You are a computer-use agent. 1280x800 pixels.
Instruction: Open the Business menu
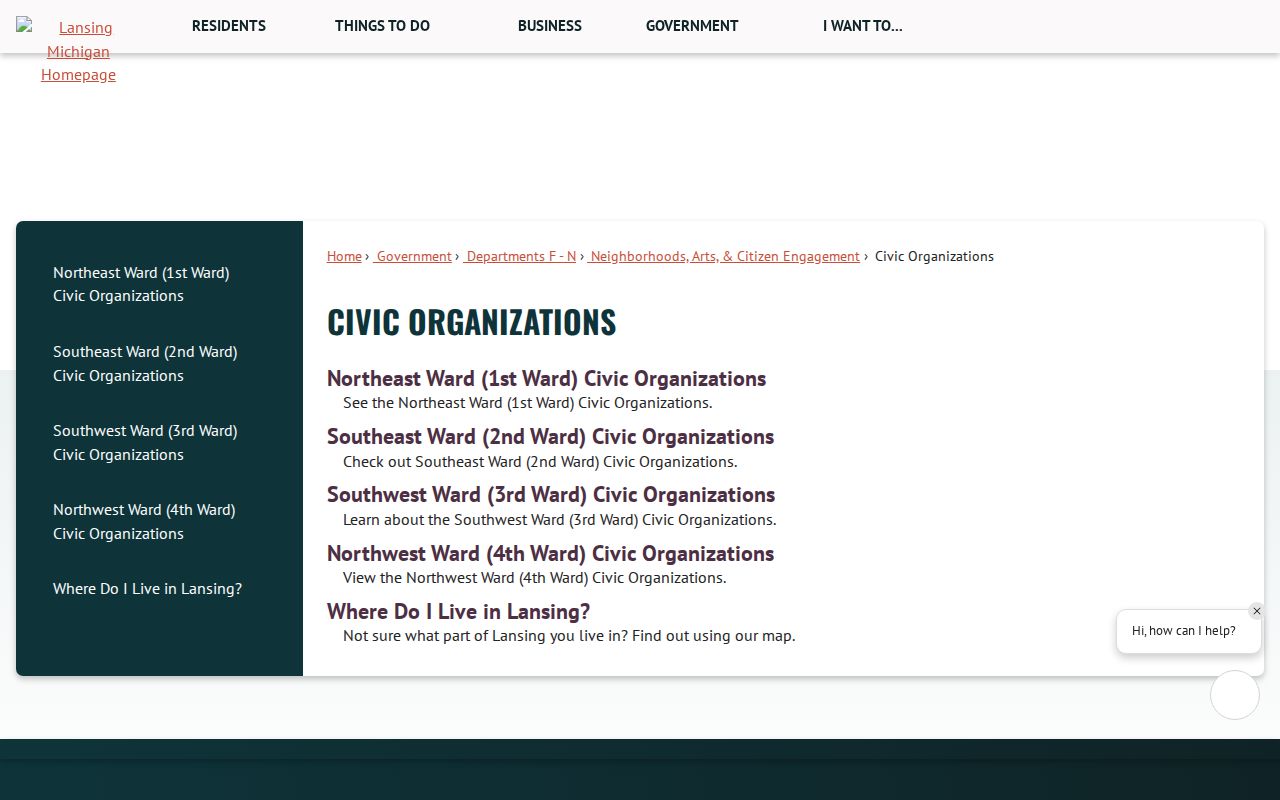(550, 26)
